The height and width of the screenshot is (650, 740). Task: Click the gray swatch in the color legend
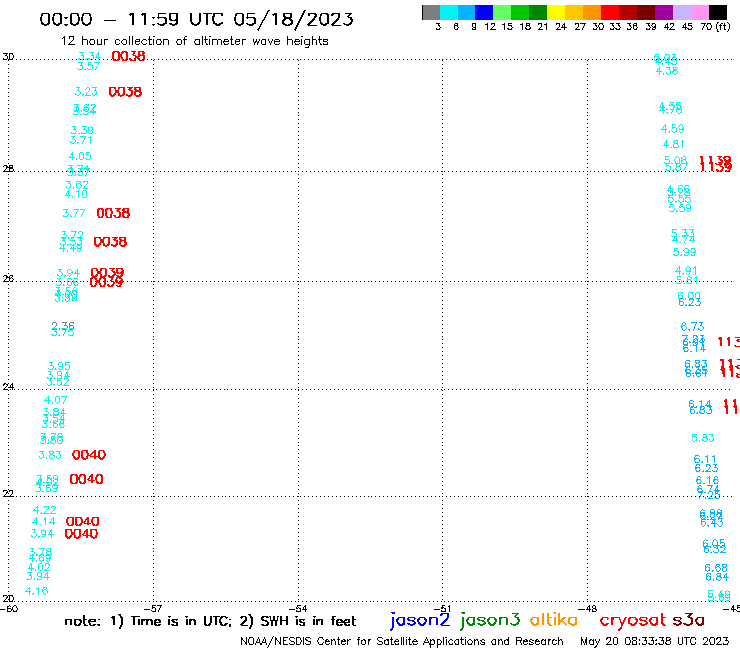click(431, 12)
